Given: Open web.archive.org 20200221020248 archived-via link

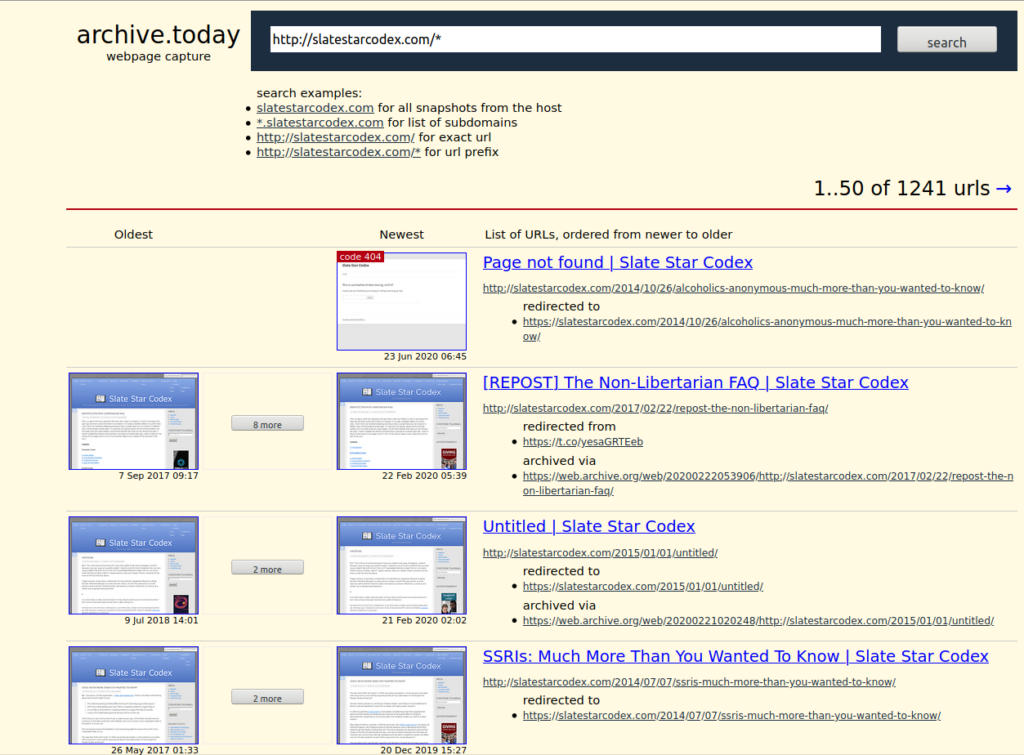Looking at the screenshot, I should tap(758, 620).
